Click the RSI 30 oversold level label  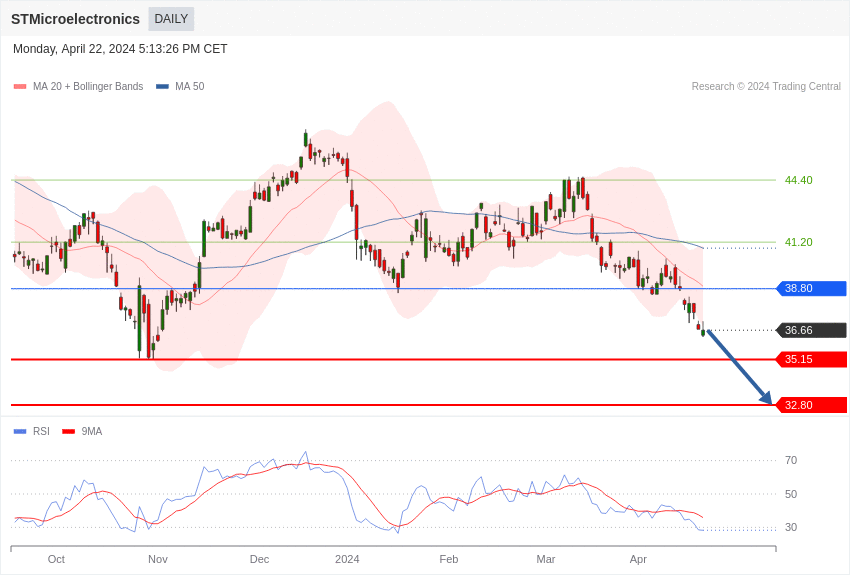pyautogui.click(x=791, y=528)
